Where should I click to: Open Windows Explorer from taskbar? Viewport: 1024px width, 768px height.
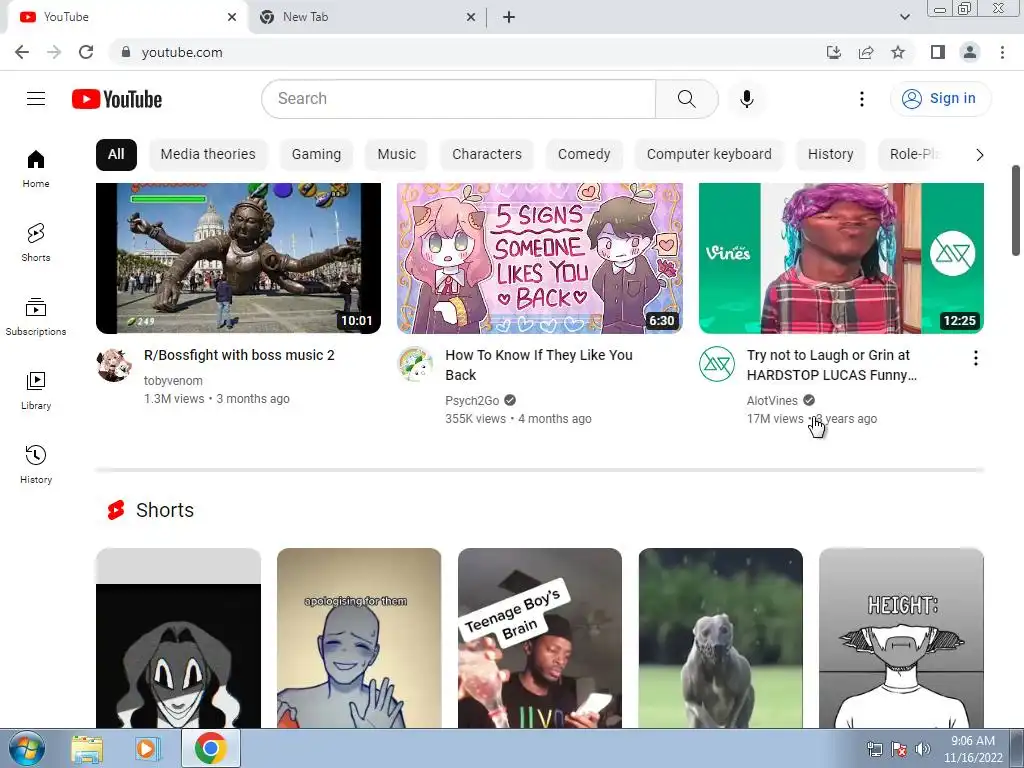coord(87,748)
